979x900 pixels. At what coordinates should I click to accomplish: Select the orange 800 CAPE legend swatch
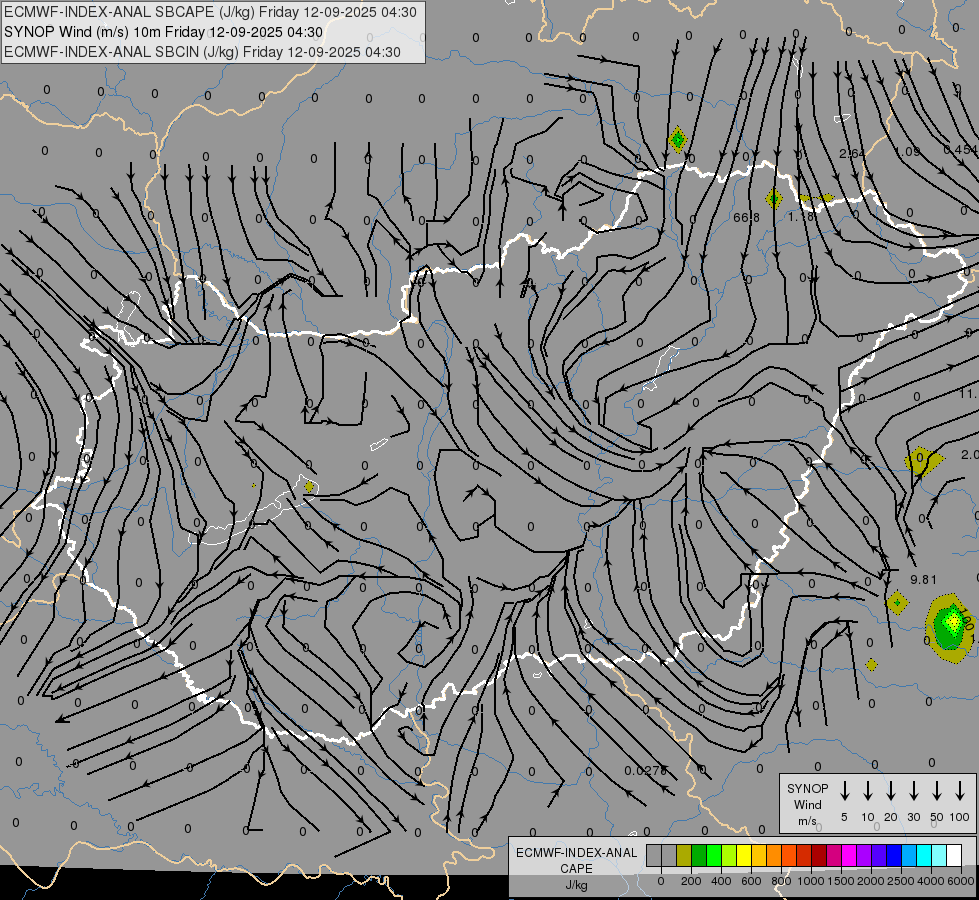(x=774, y=855)
